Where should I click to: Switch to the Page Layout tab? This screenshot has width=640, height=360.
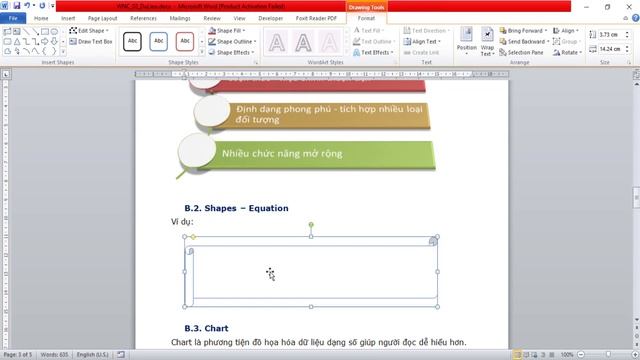(102, 18)
